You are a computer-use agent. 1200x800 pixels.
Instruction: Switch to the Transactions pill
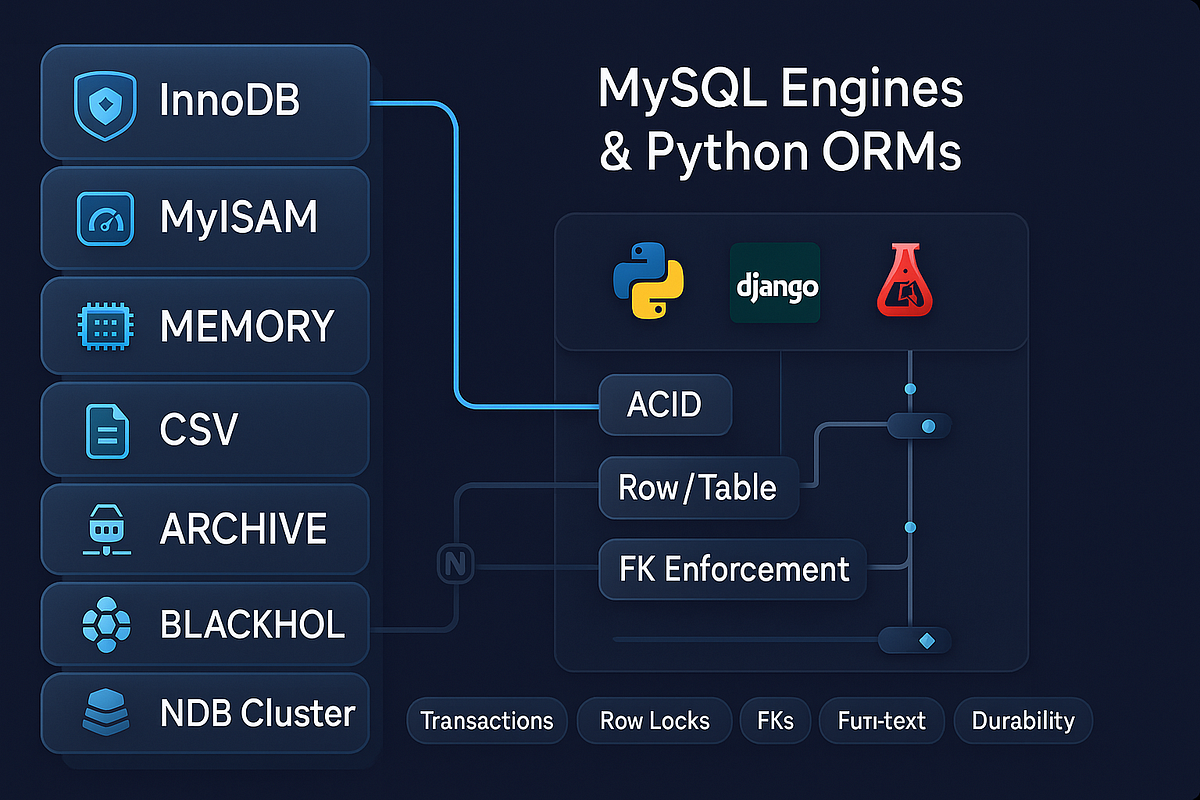(487, 720)
